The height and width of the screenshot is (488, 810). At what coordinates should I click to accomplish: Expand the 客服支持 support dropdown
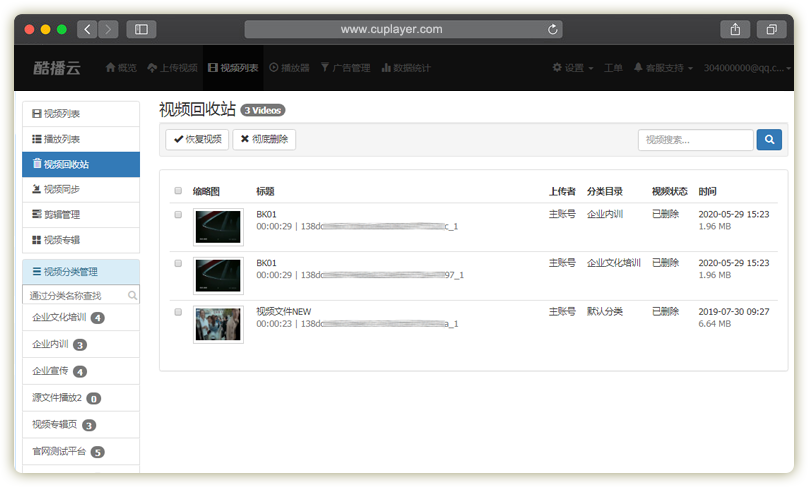point(663,68)
